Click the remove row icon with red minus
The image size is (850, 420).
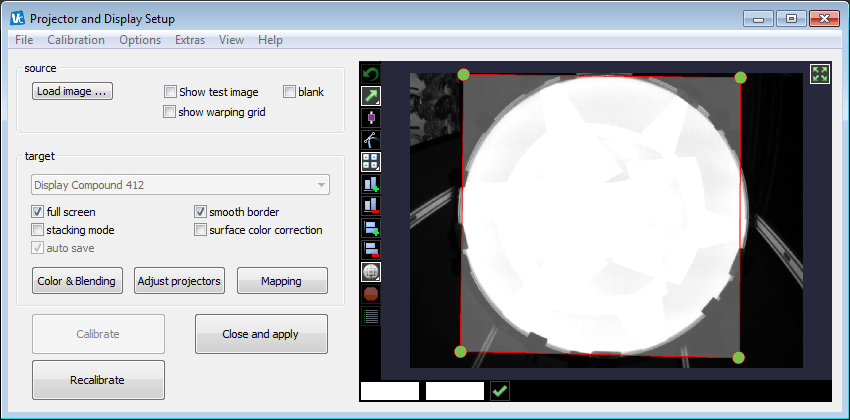pos(371,249)
